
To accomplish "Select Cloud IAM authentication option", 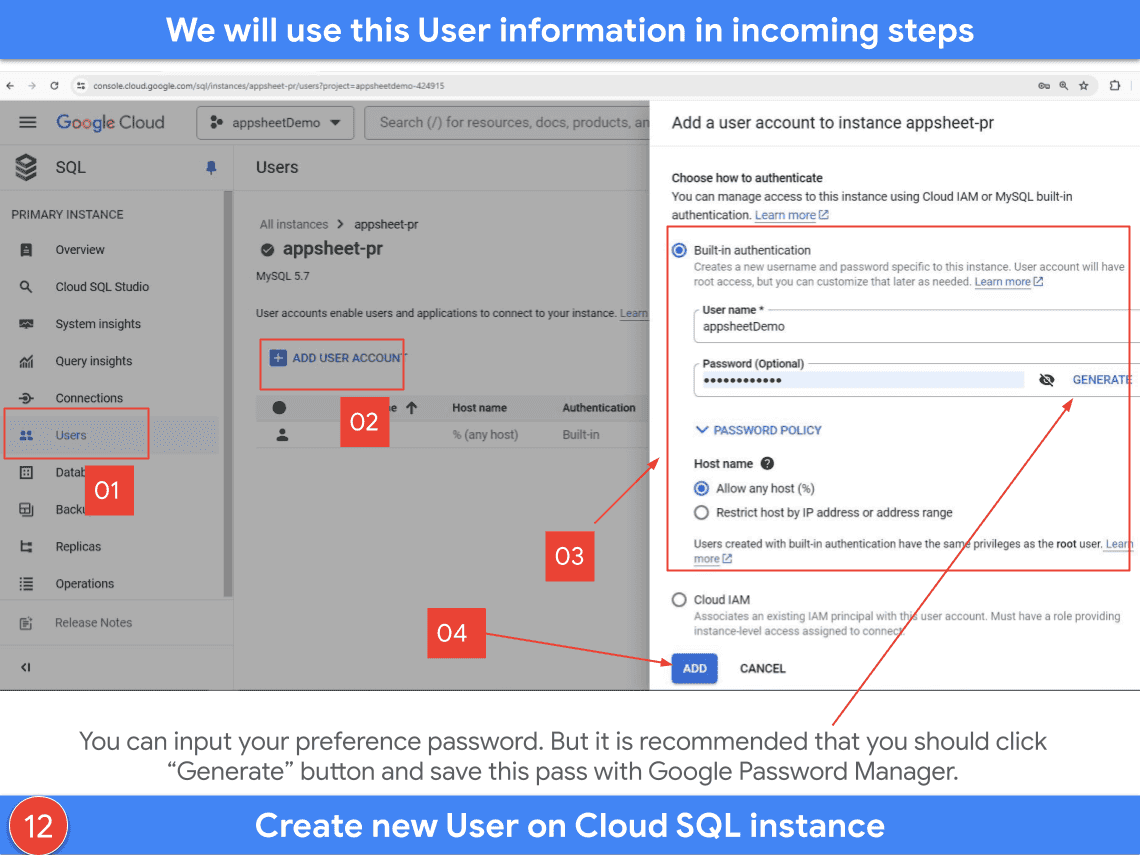I will point(680,600).
